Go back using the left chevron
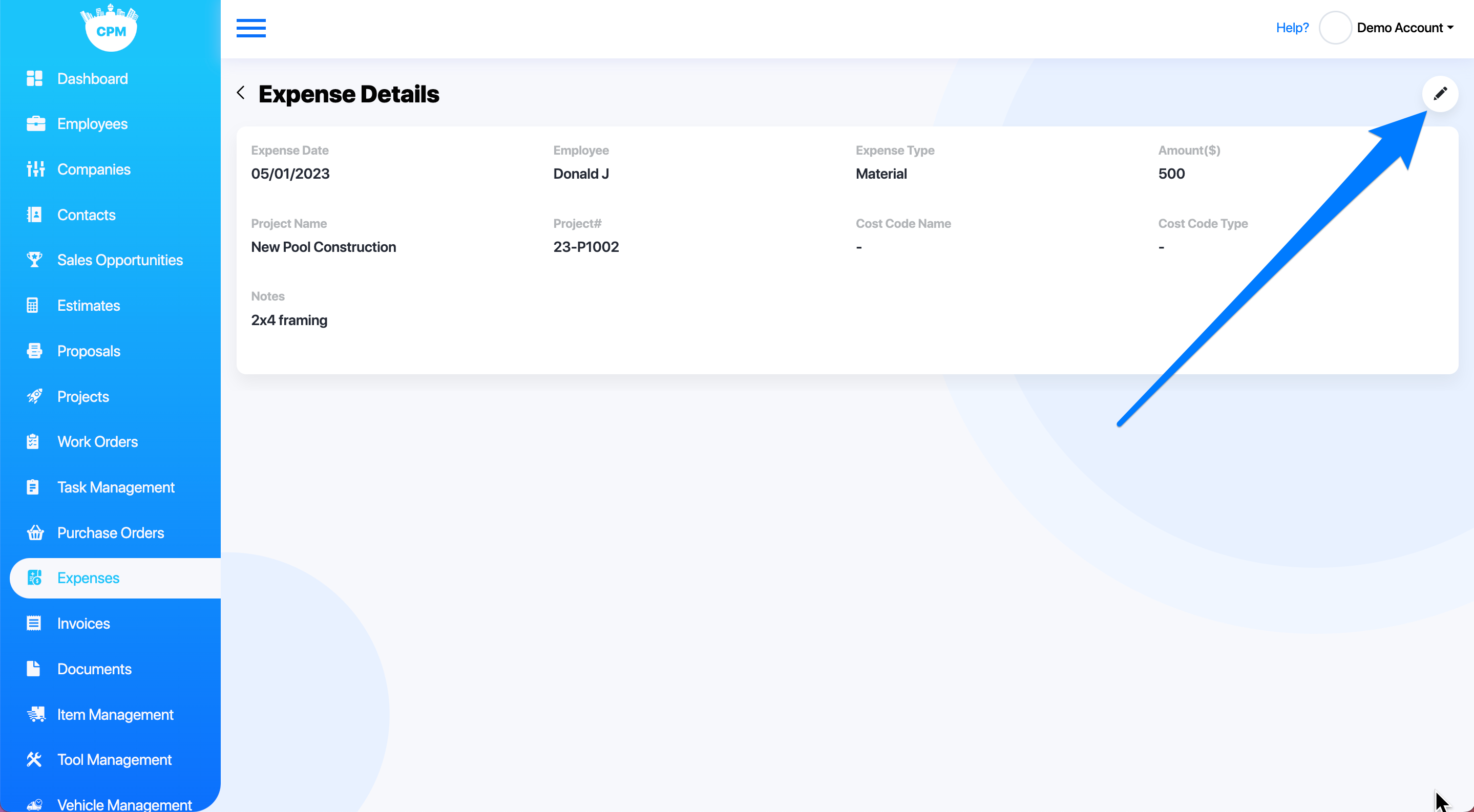Image resolution: width=1474 pixels, height=812 pixels. (x=241, y=93)
